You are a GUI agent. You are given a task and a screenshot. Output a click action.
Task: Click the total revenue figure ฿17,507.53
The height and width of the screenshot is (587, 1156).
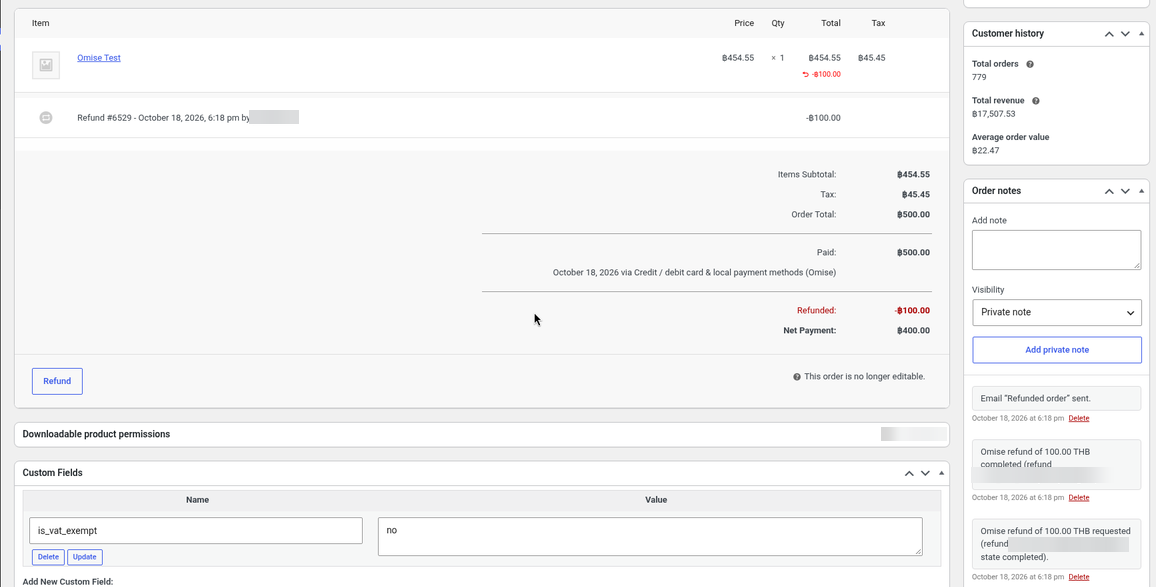coord(994,114)
